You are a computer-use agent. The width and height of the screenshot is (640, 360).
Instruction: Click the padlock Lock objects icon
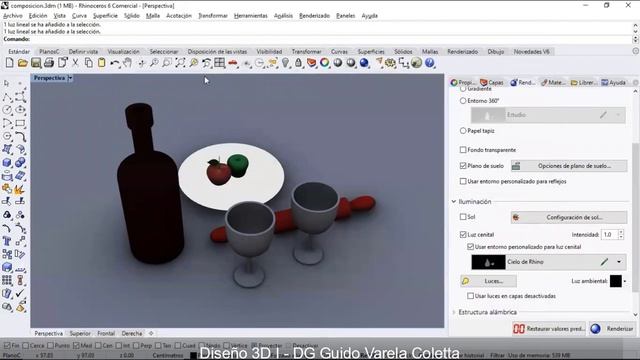click(298, 63)
